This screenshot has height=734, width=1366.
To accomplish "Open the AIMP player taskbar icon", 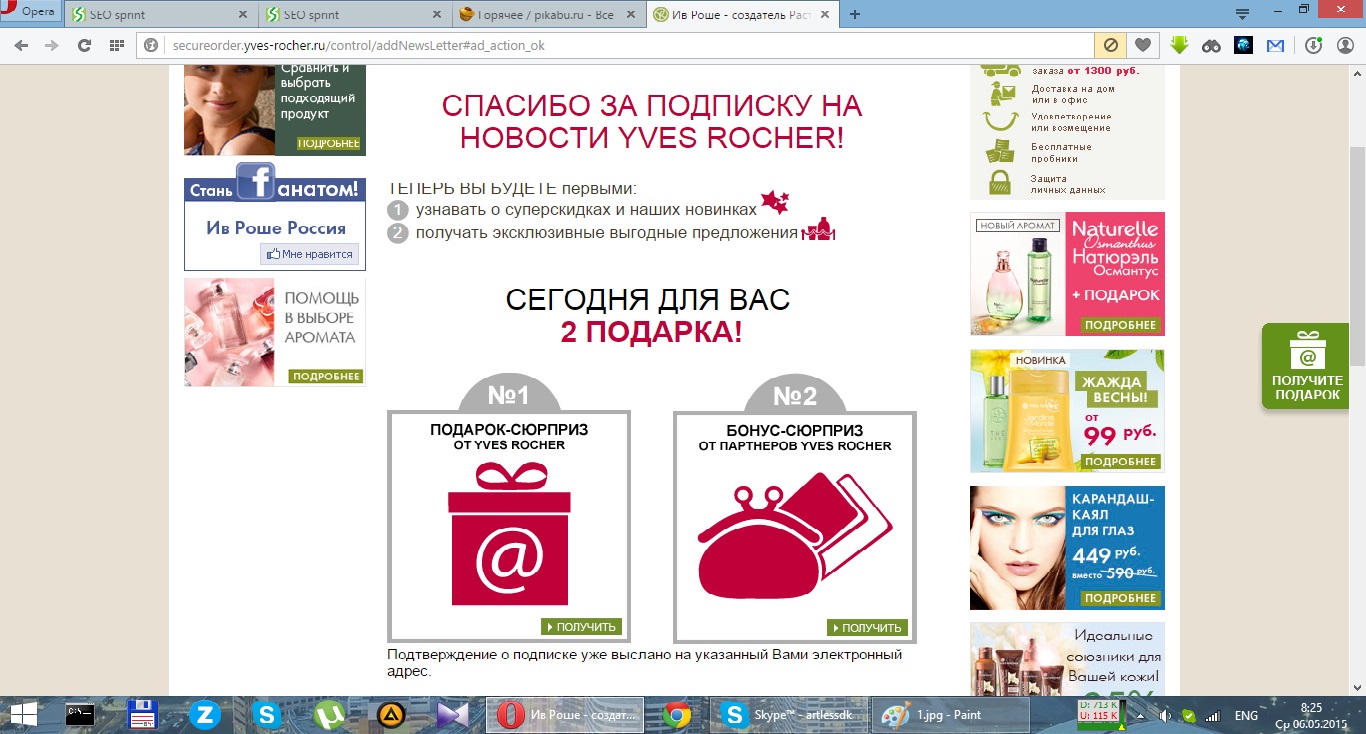I will coord(390,715).
